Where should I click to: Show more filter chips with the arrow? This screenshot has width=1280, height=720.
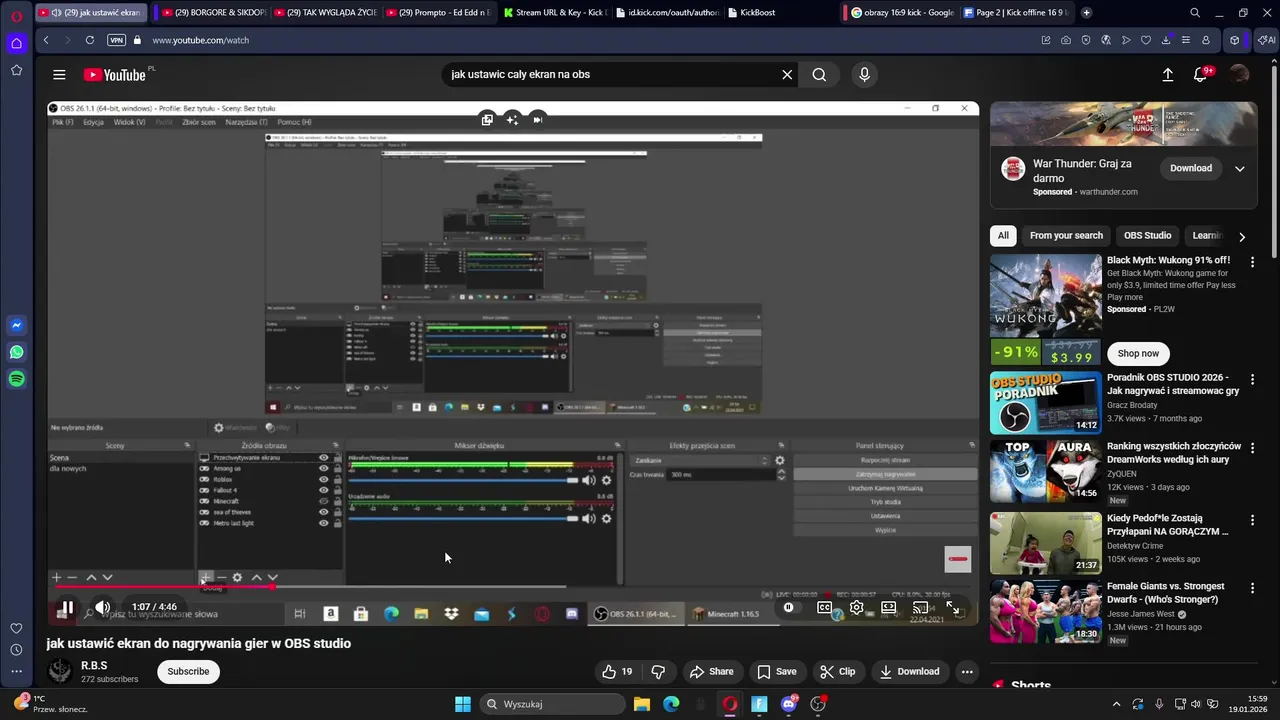tap(1242, 237)
